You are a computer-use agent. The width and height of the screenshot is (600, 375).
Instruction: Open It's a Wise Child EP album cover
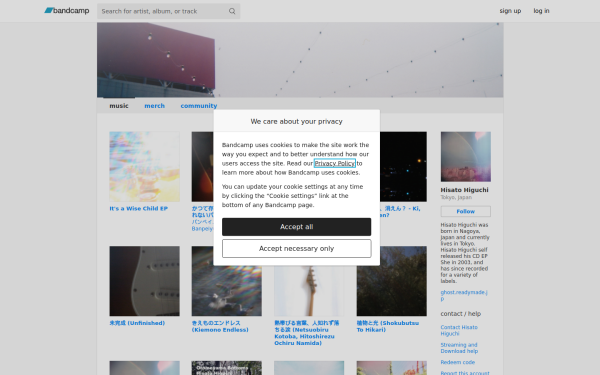144,166
